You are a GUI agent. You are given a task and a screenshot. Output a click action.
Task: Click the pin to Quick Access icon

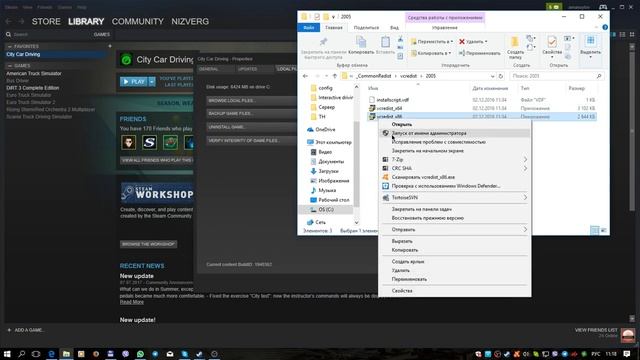(323, 47)
